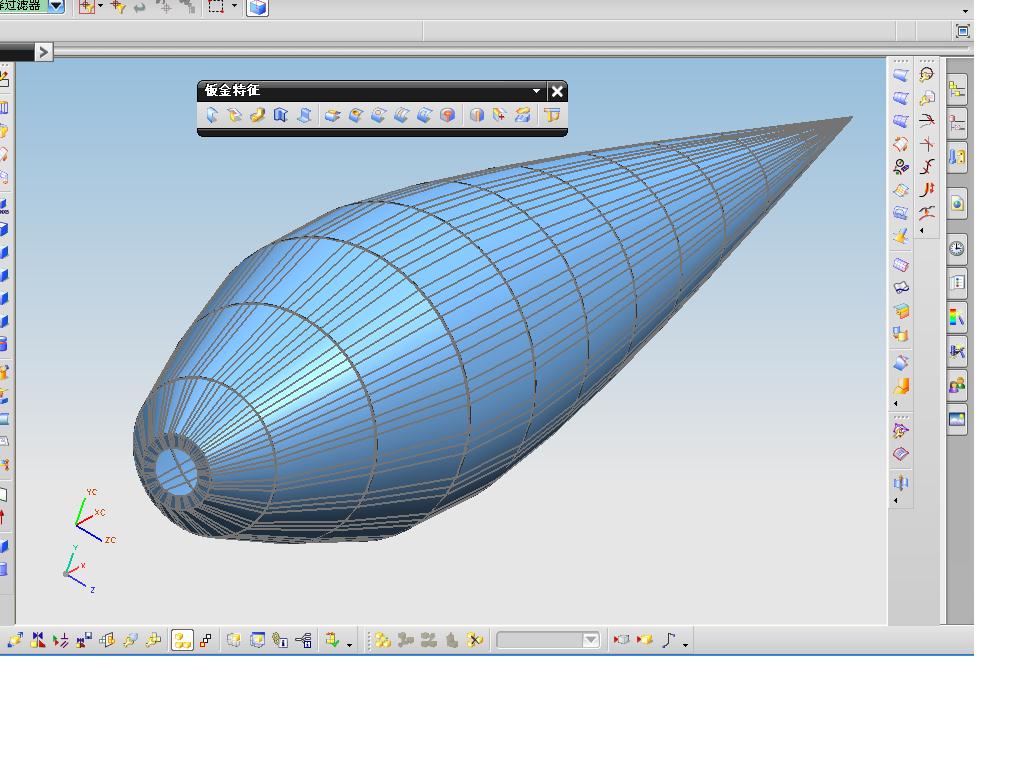1024x768 pixels.
Task: Pick the blue Z-shaped strip feature tool
Action: coord(304,116)
